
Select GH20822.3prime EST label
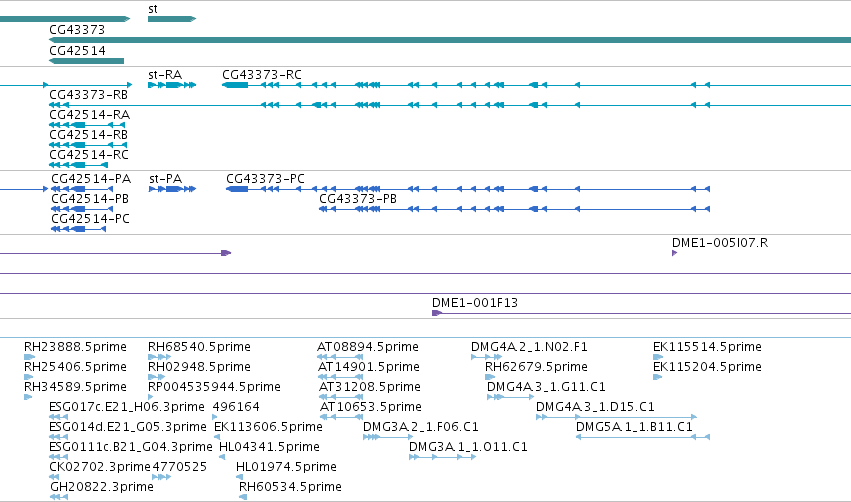coord(102,487)
